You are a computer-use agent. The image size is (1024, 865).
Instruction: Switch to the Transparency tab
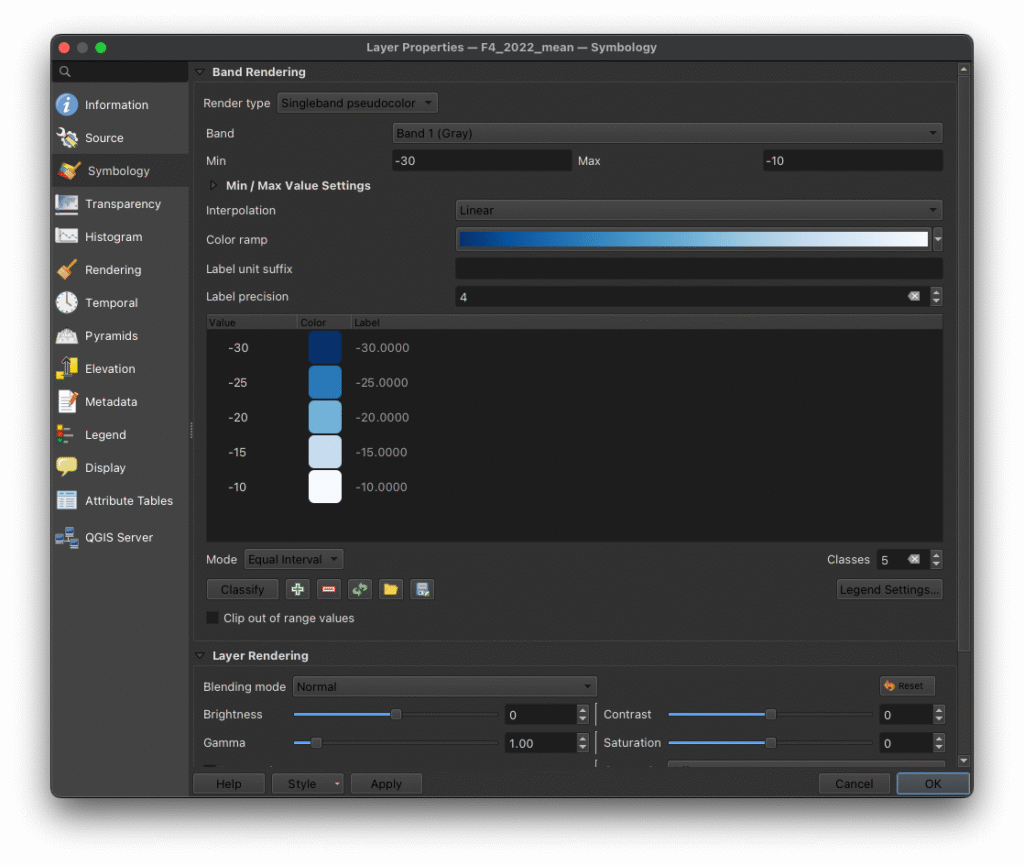click(x=122, y=204)
